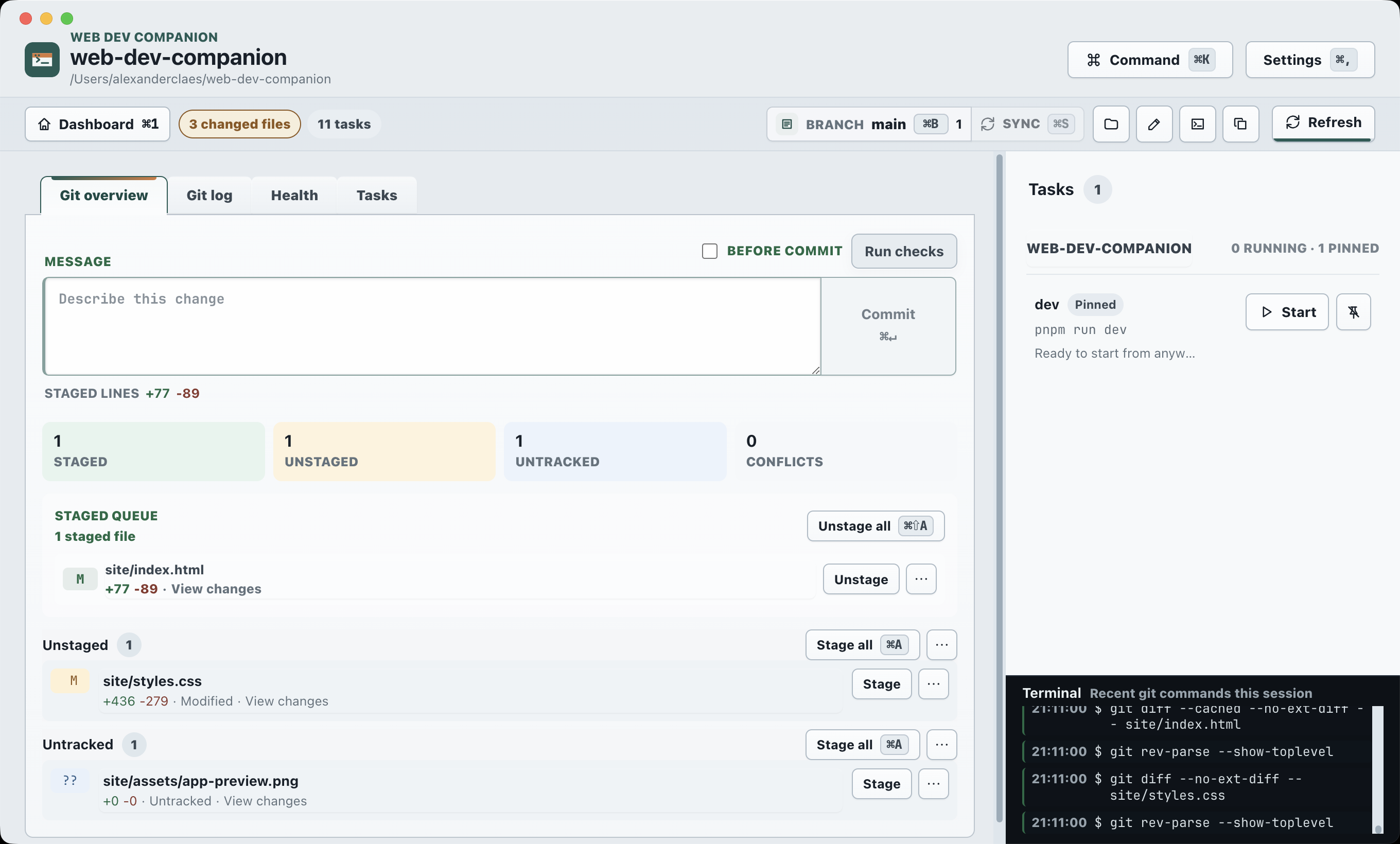Start the dev task
1400x844 pixels.
point(1287,312)
